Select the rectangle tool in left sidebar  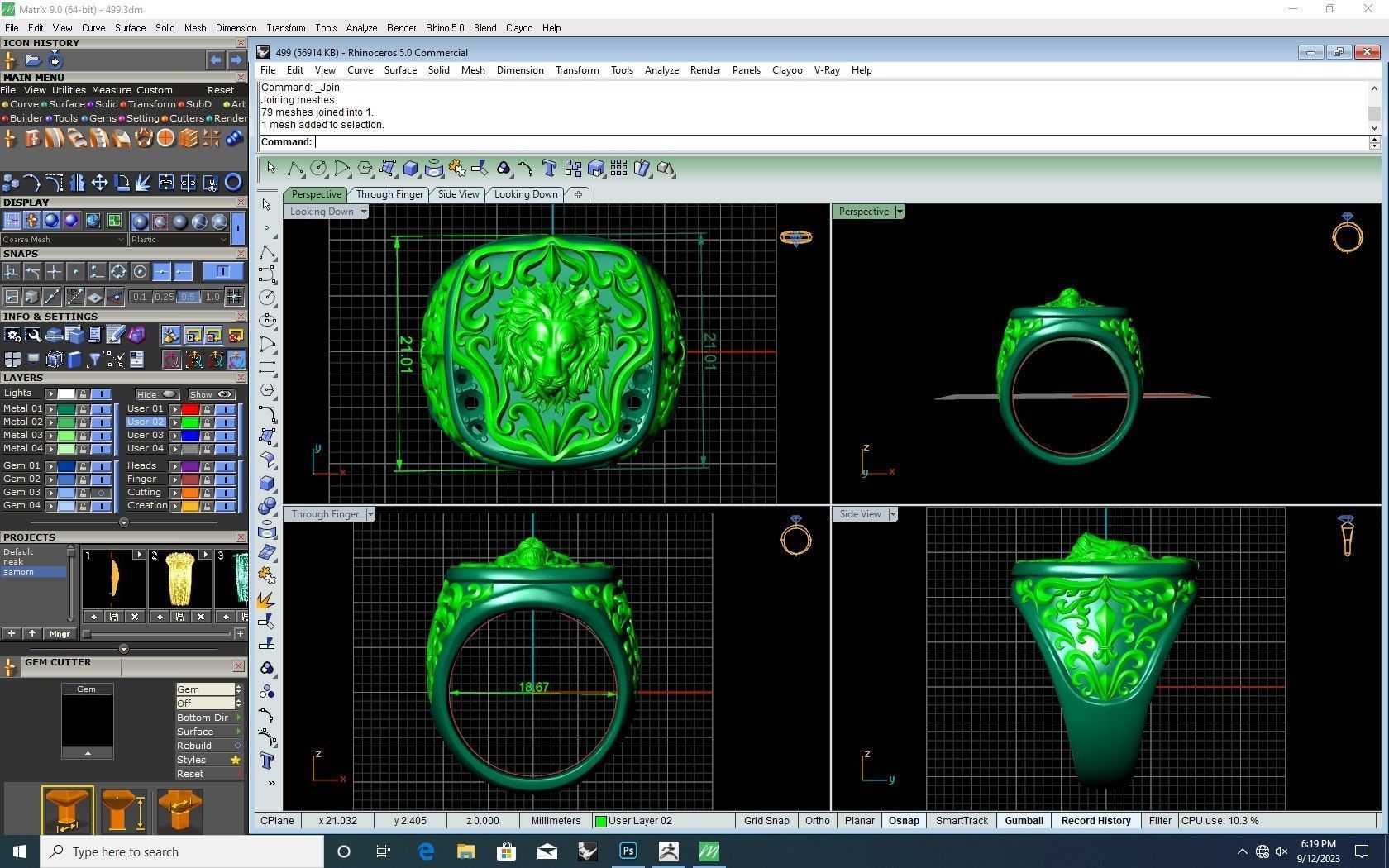coord(267,367)
